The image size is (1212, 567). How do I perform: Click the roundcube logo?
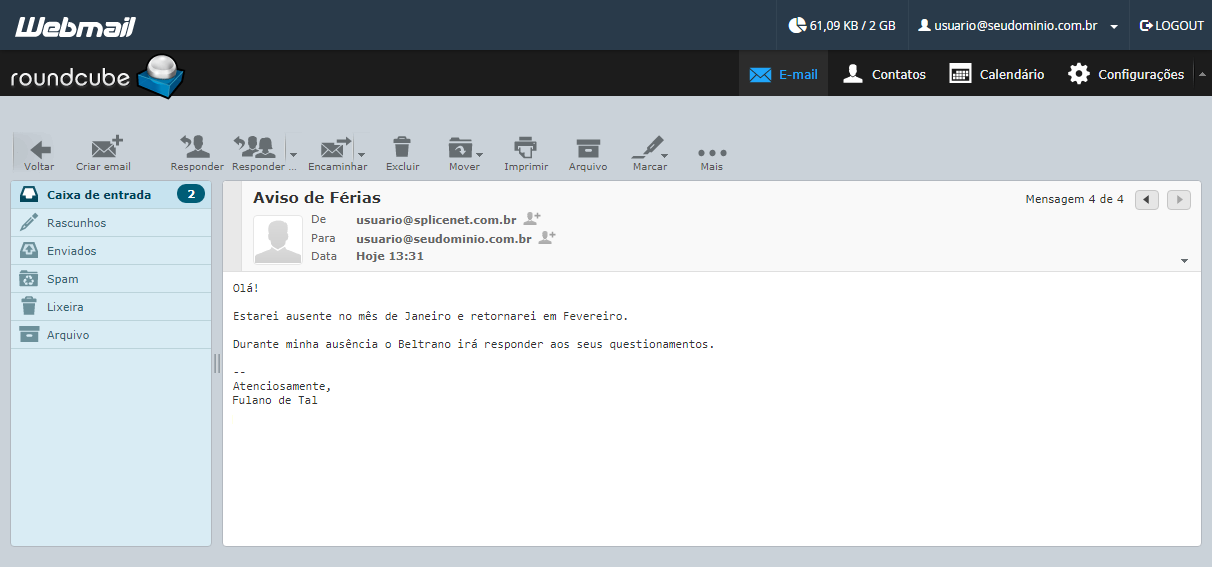[97, 76]
